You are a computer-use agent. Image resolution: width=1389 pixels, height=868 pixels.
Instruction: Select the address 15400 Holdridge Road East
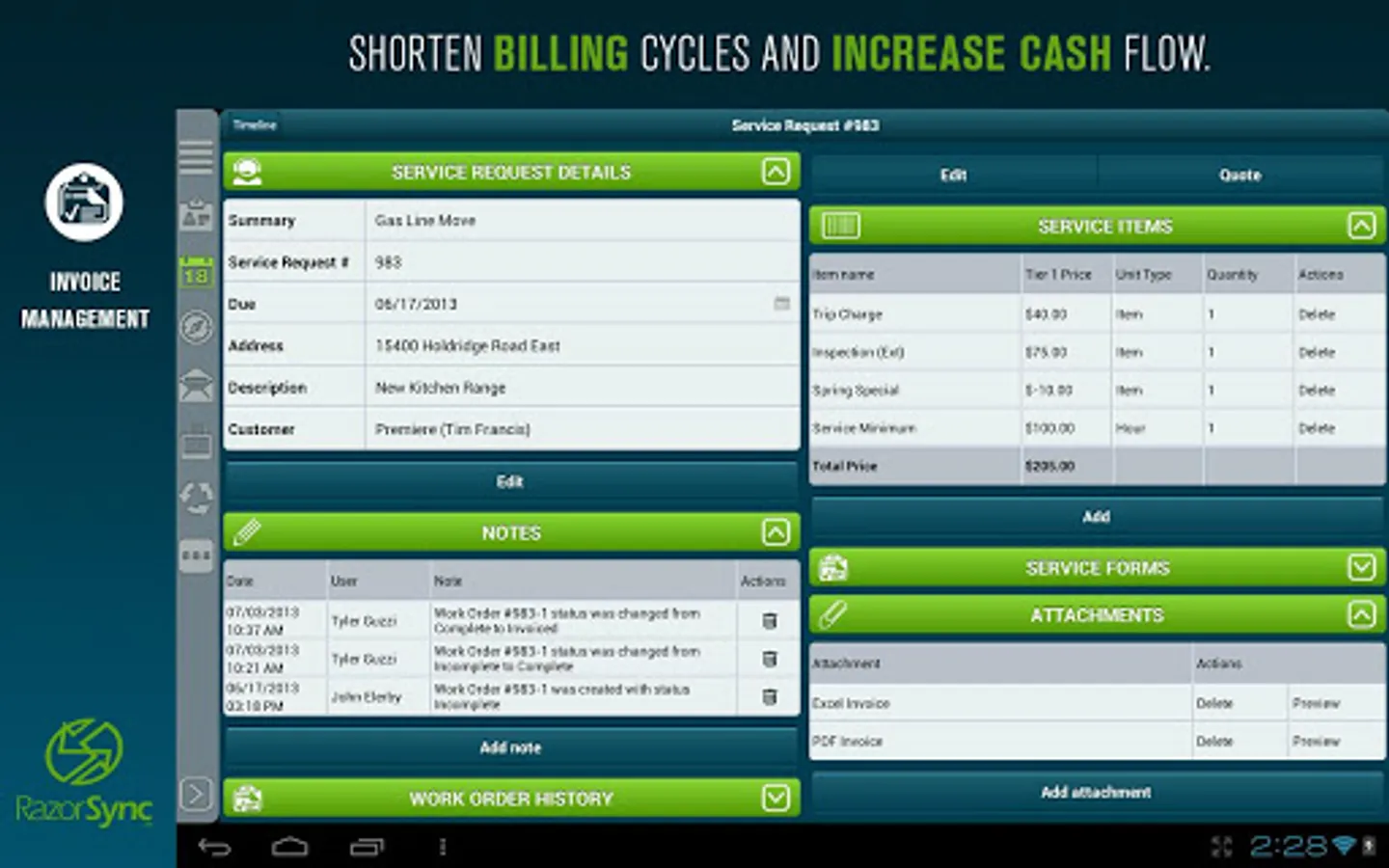(468, 345)
